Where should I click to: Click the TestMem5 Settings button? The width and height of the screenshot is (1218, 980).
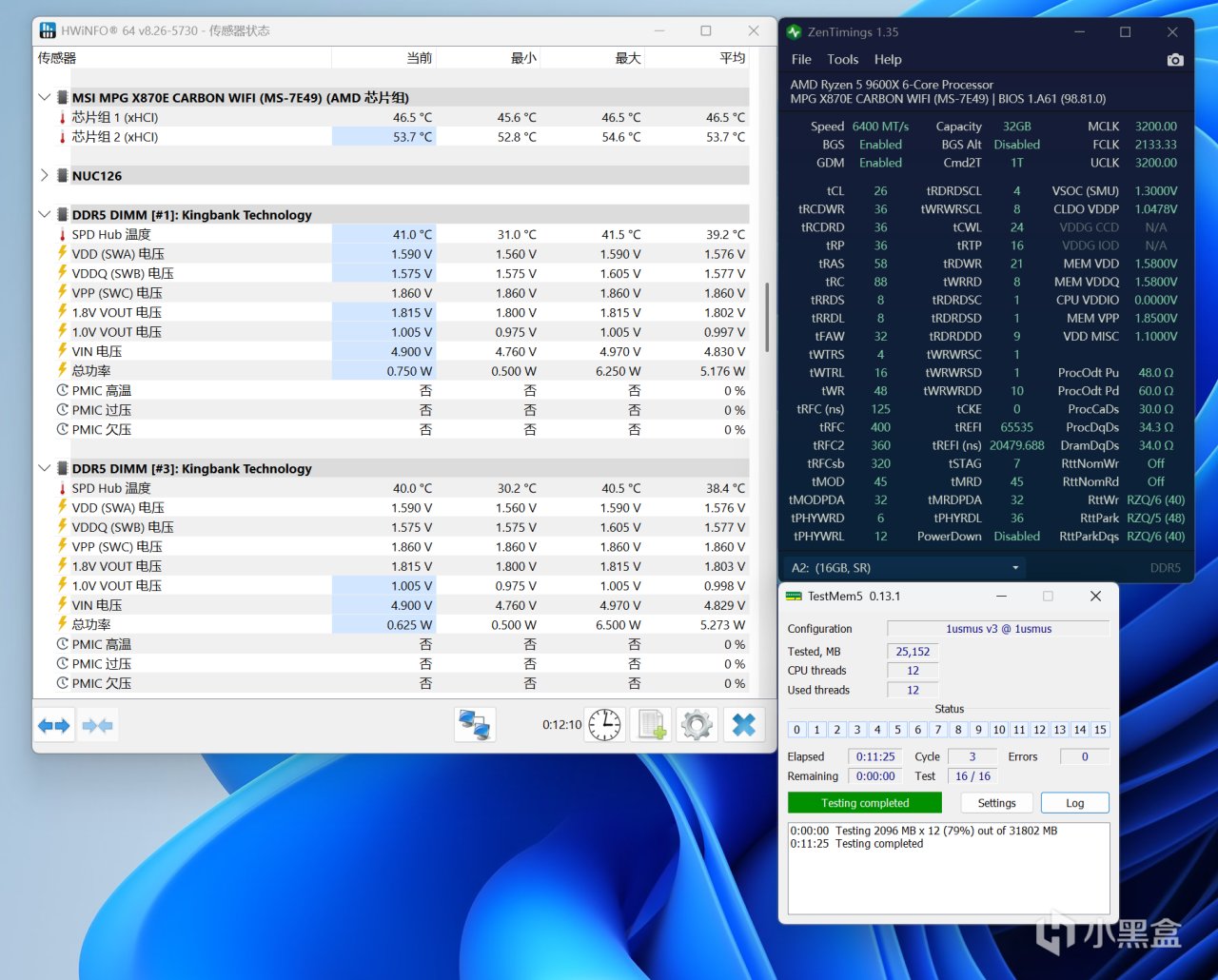pos(996,803)
